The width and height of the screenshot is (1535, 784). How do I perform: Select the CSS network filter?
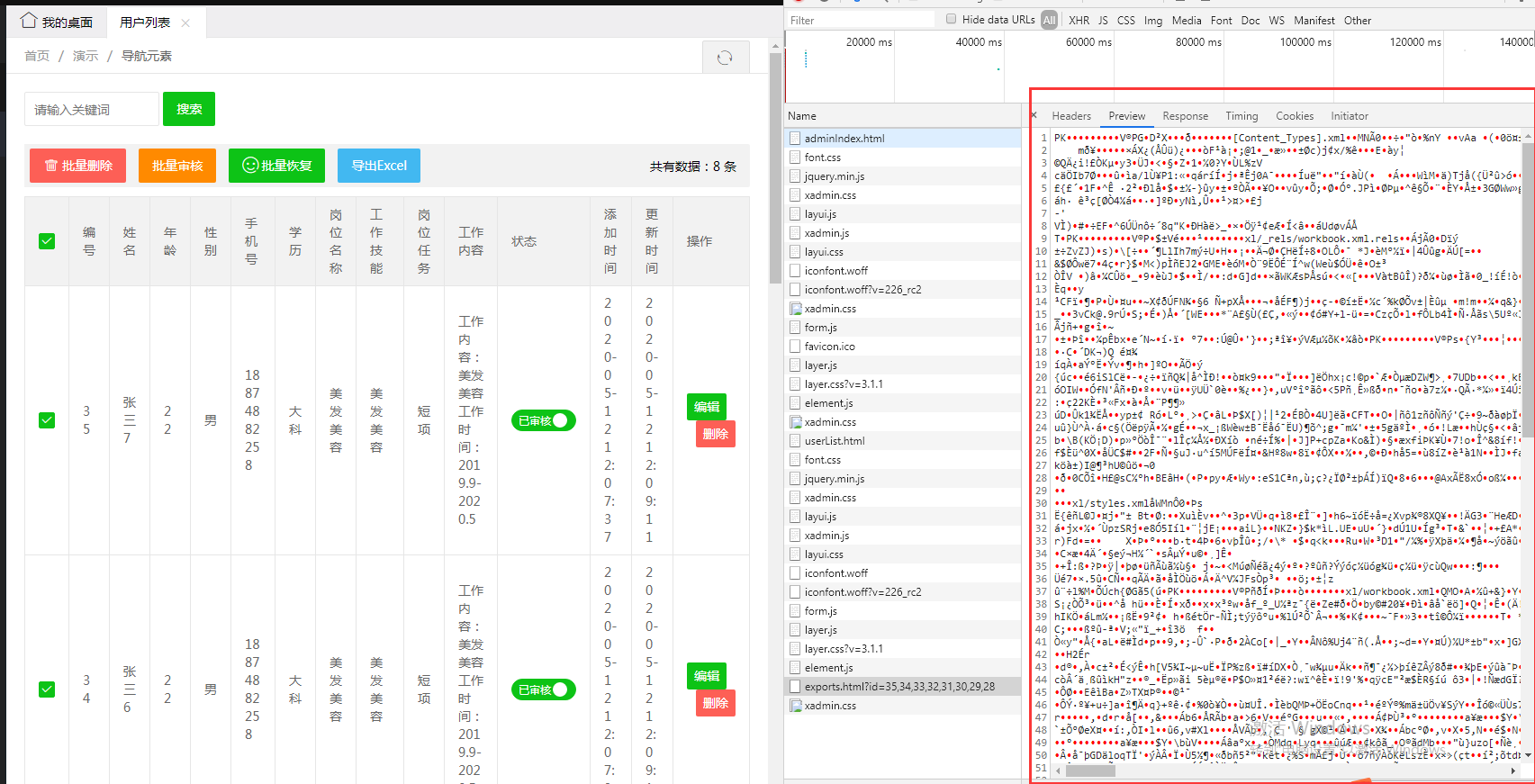tap(1126, 20)
